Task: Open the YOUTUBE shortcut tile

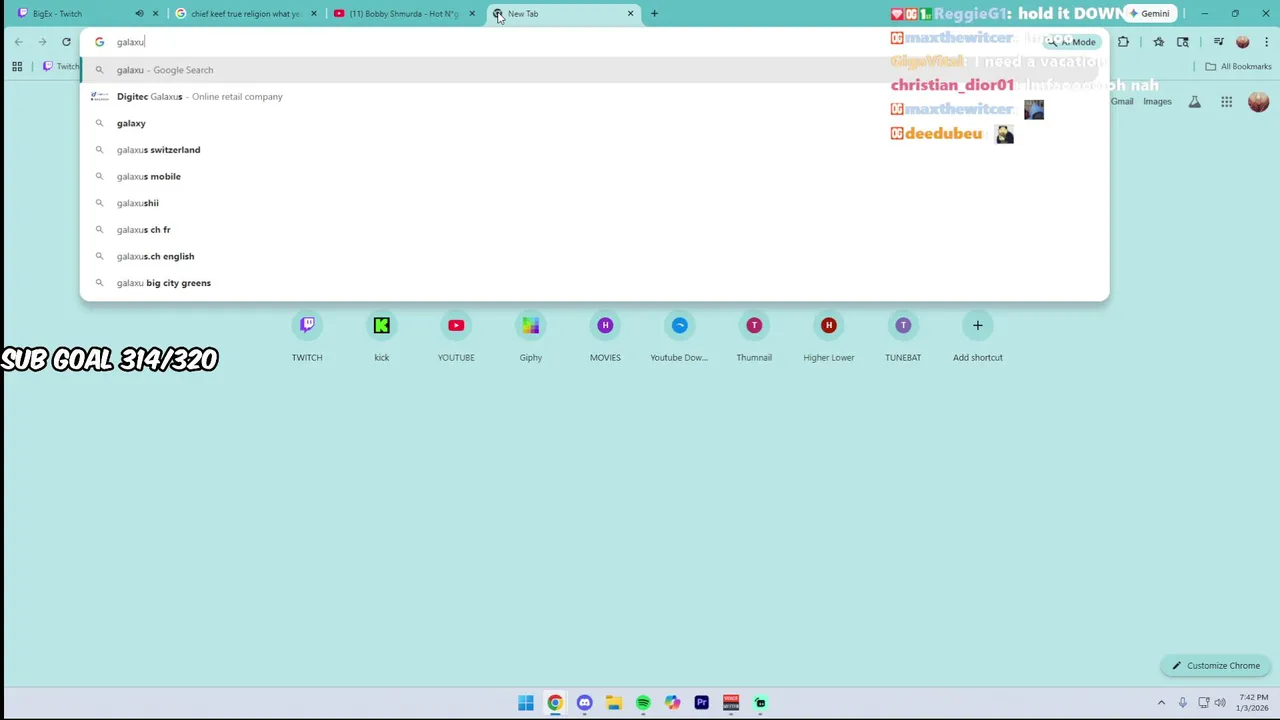Action: 456,337
